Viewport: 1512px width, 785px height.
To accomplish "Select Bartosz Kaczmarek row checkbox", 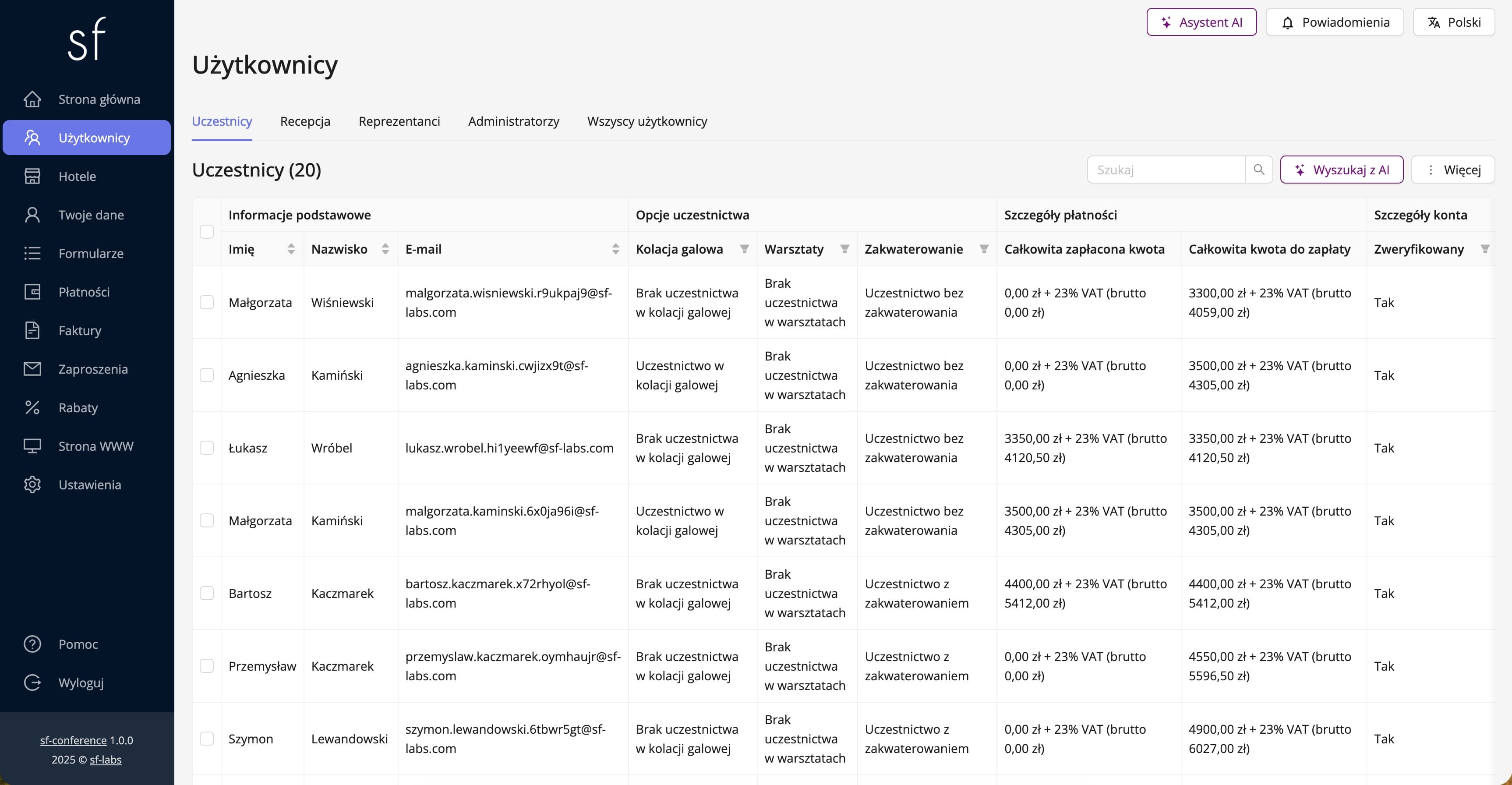I will (x=207, y=593).
